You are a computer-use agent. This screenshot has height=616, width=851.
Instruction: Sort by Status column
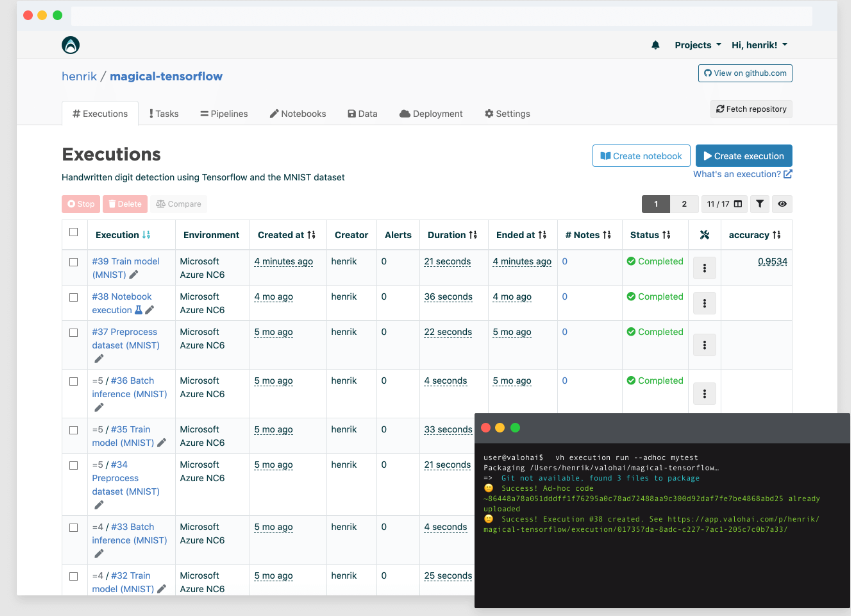[x=650, y=235]
